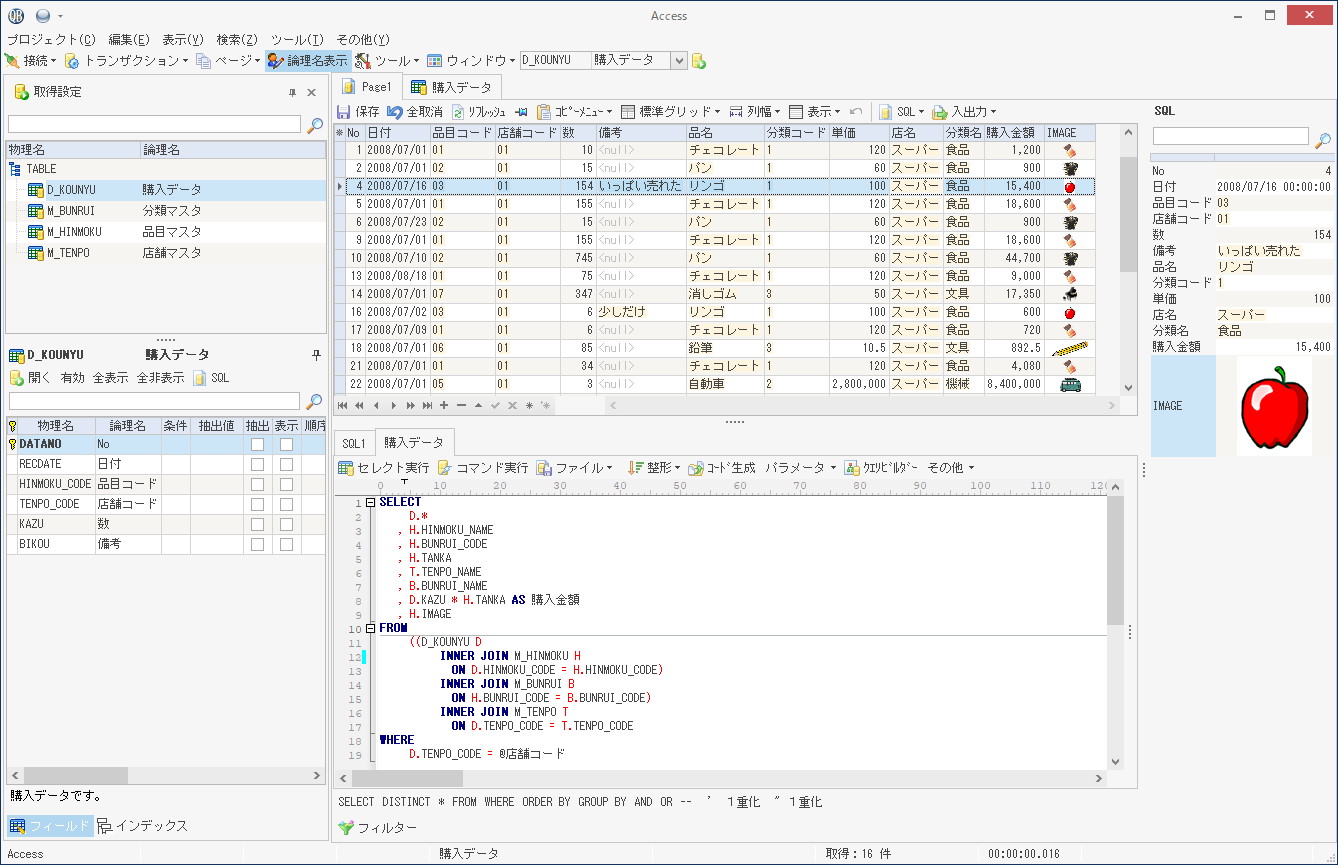Click the リフレッシュ (refresh) icon

pyautogui.click(x=465, y=111)
